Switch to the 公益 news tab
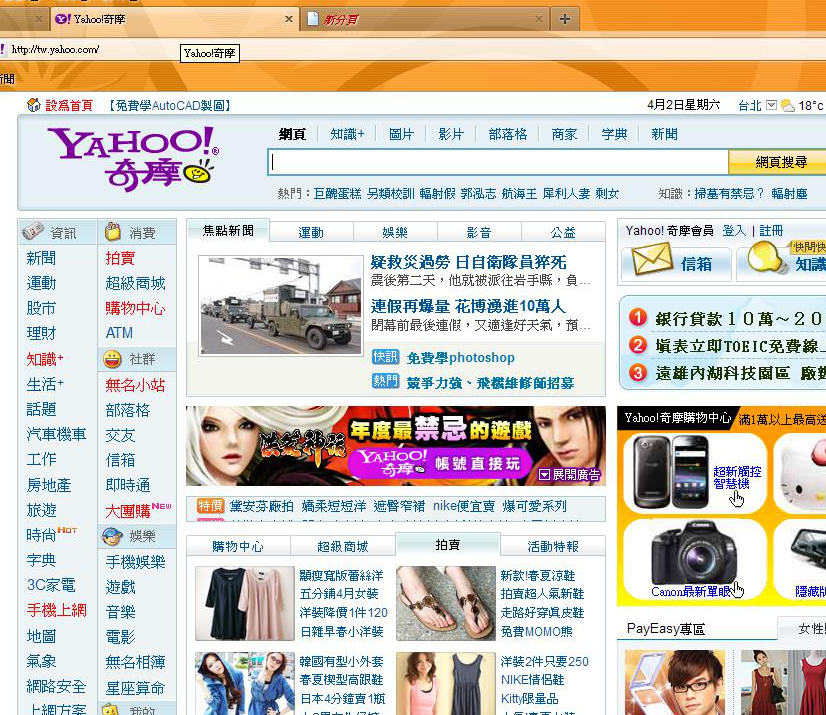Image resolution: width=826 pixels, height=715 pixels. (x=563, y=232)
